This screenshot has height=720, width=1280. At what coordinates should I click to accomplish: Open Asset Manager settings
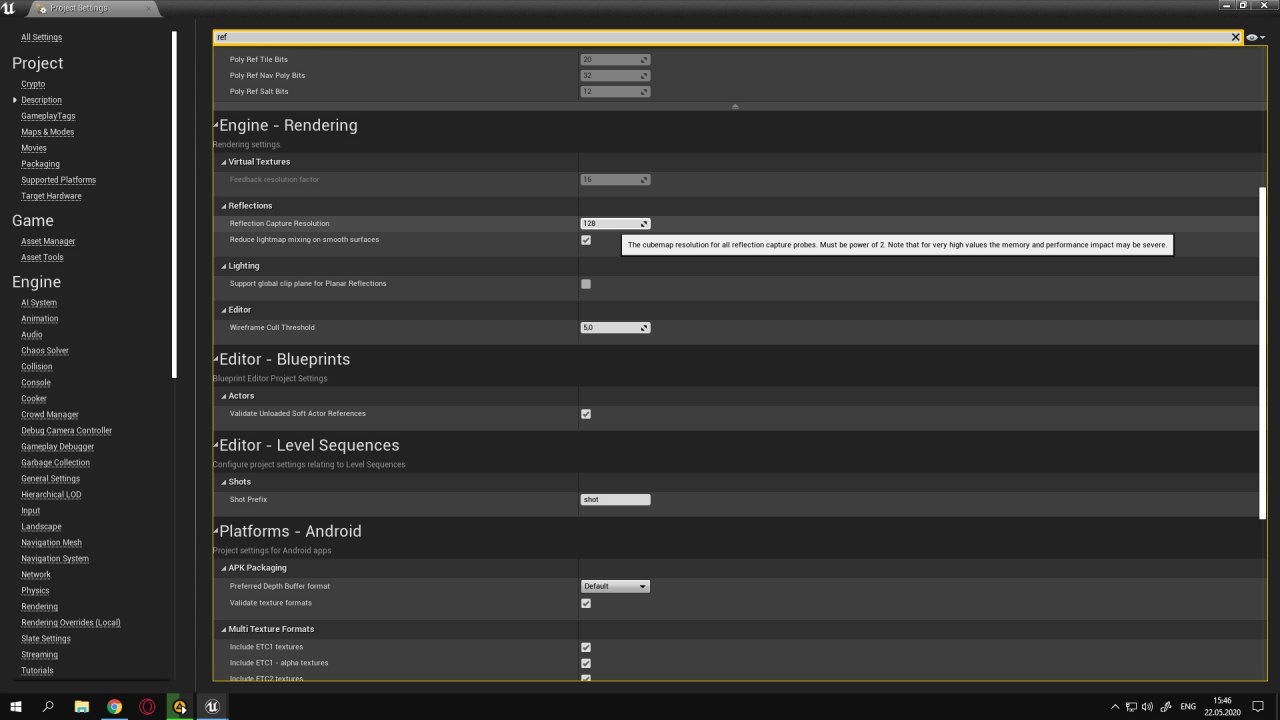[x=48, y=241]
